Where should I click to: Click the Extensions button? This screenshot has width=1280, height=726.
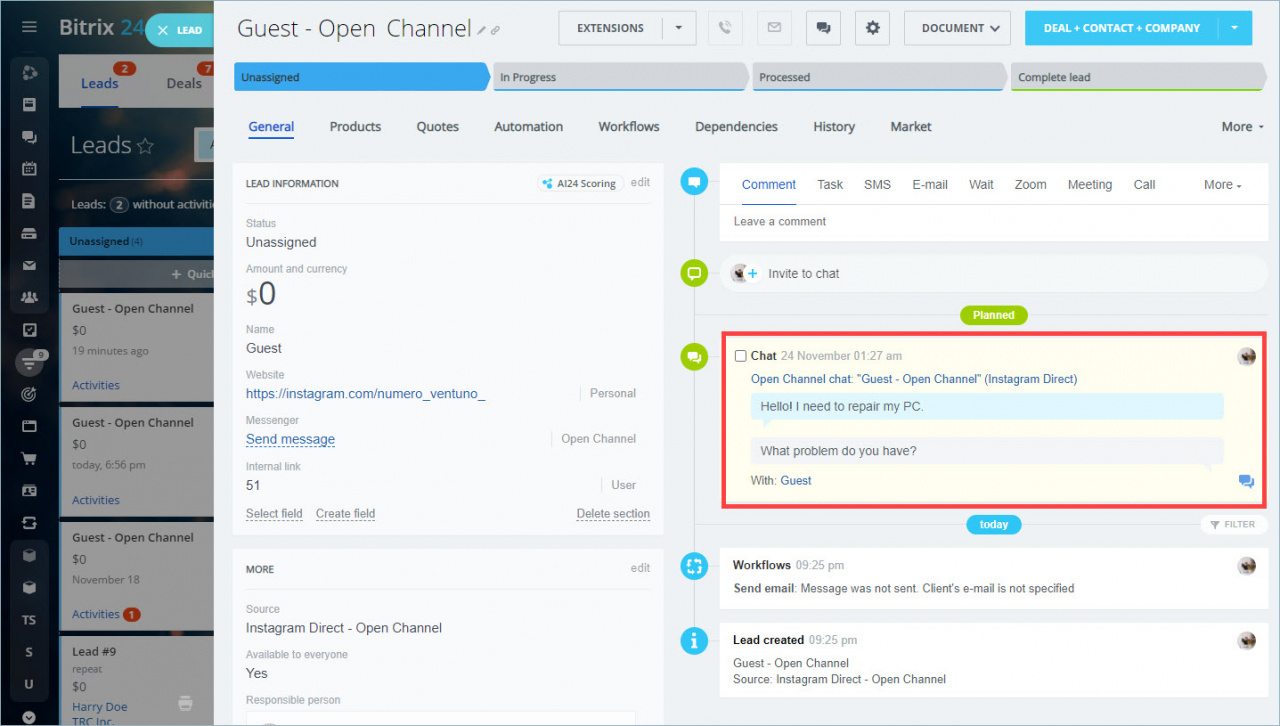pyautogui.click(x=610, y=28)
